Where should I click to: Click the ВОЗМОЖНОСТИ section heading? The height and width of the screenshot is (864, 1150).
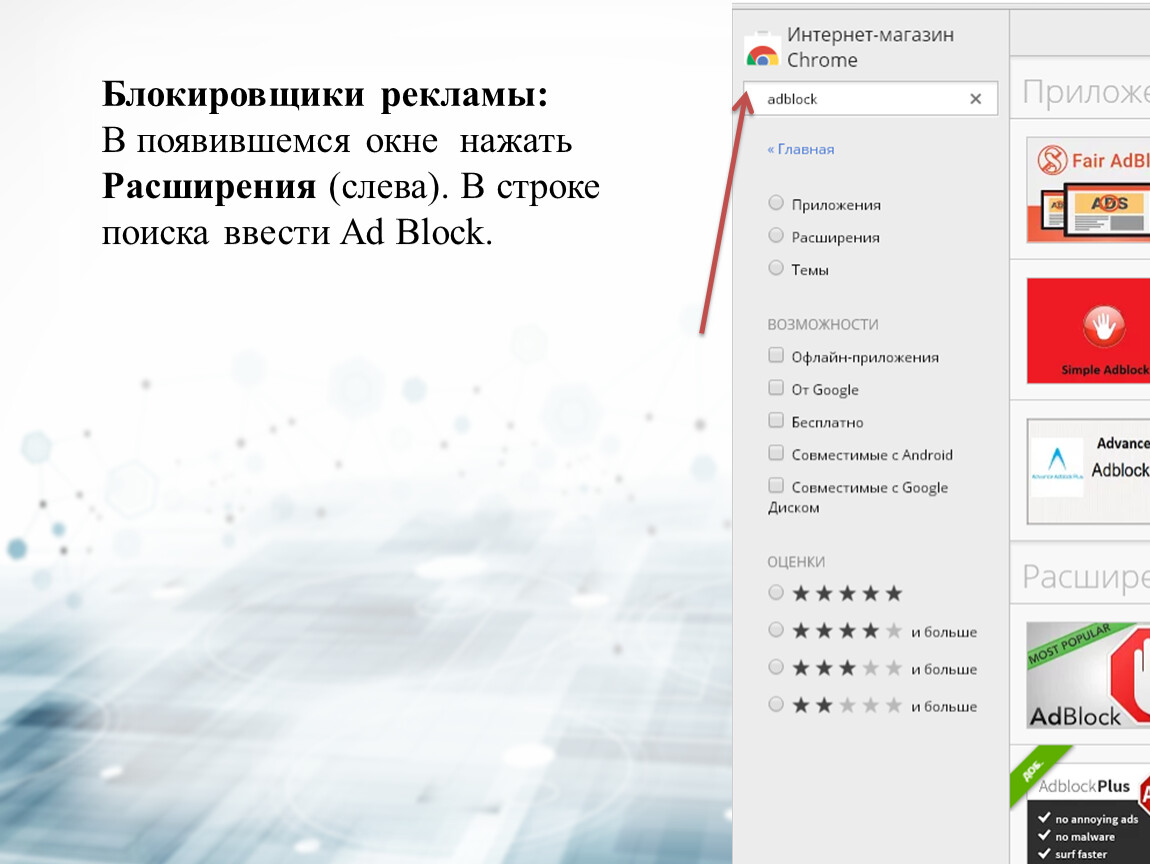coord(823,324)
